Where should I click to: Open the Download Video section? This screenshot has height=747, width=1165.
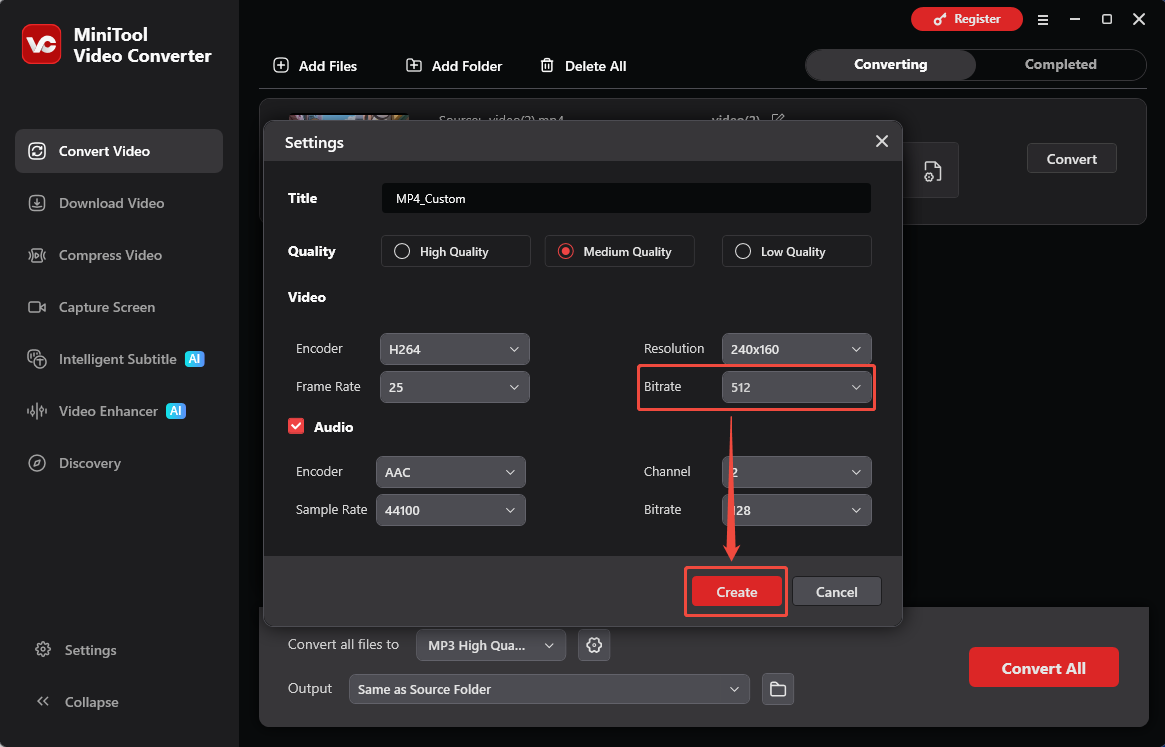119,203
